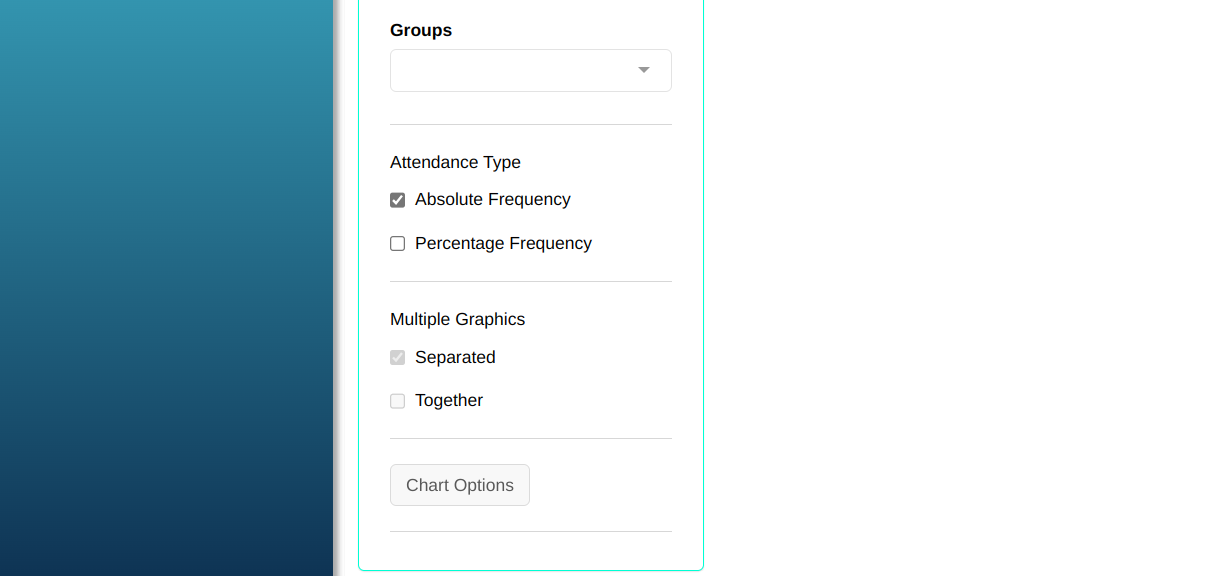Uncheck the Absolute Frequency checkbox

[398, 200]
